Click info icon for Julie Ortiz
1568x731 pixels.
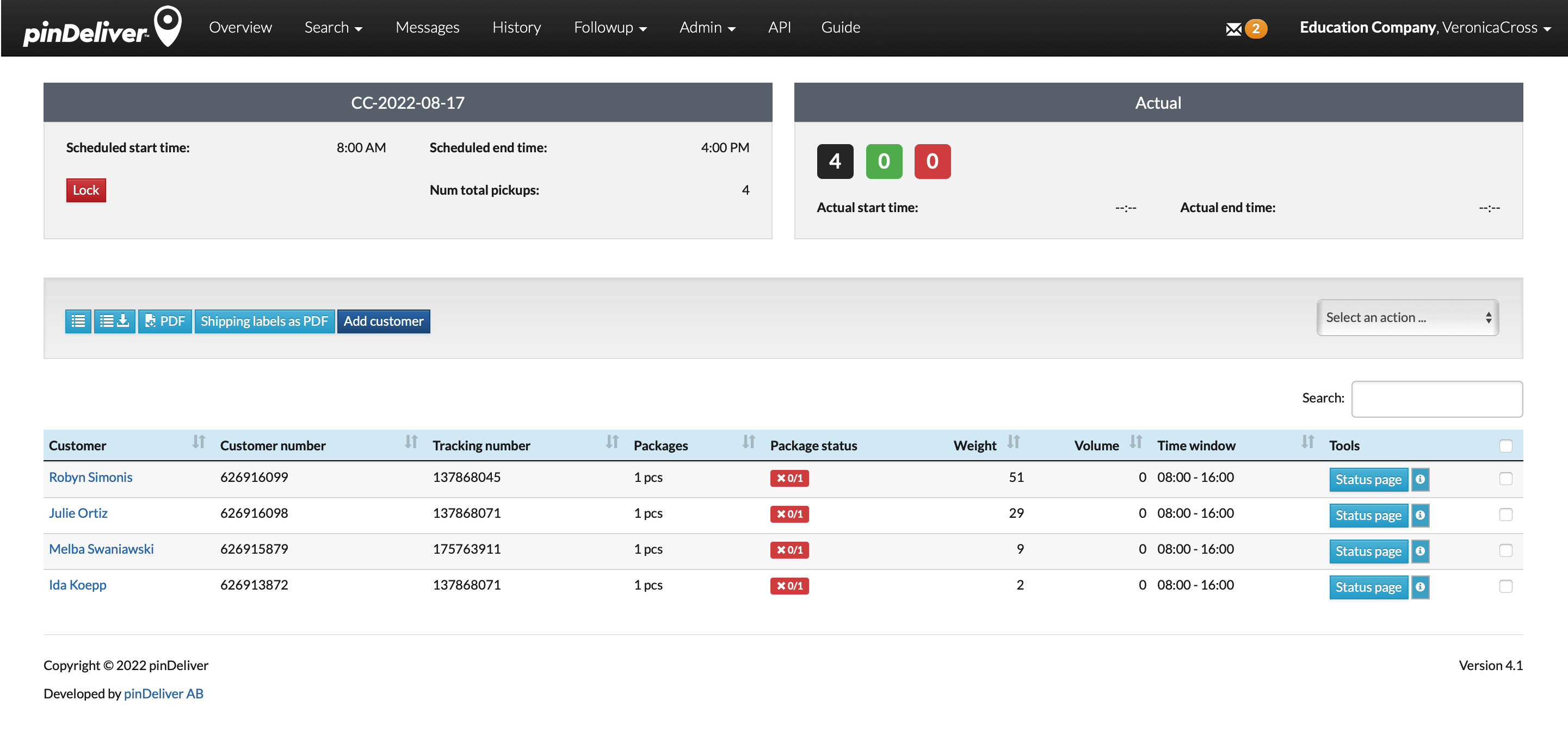click(x=1419, y=515)
